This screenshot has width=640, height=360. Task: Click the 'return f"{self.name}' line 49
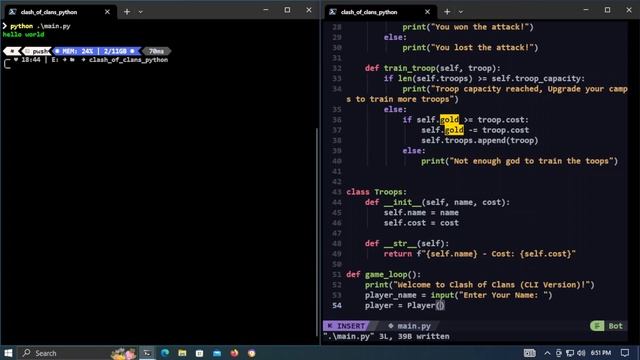point(479,254)
